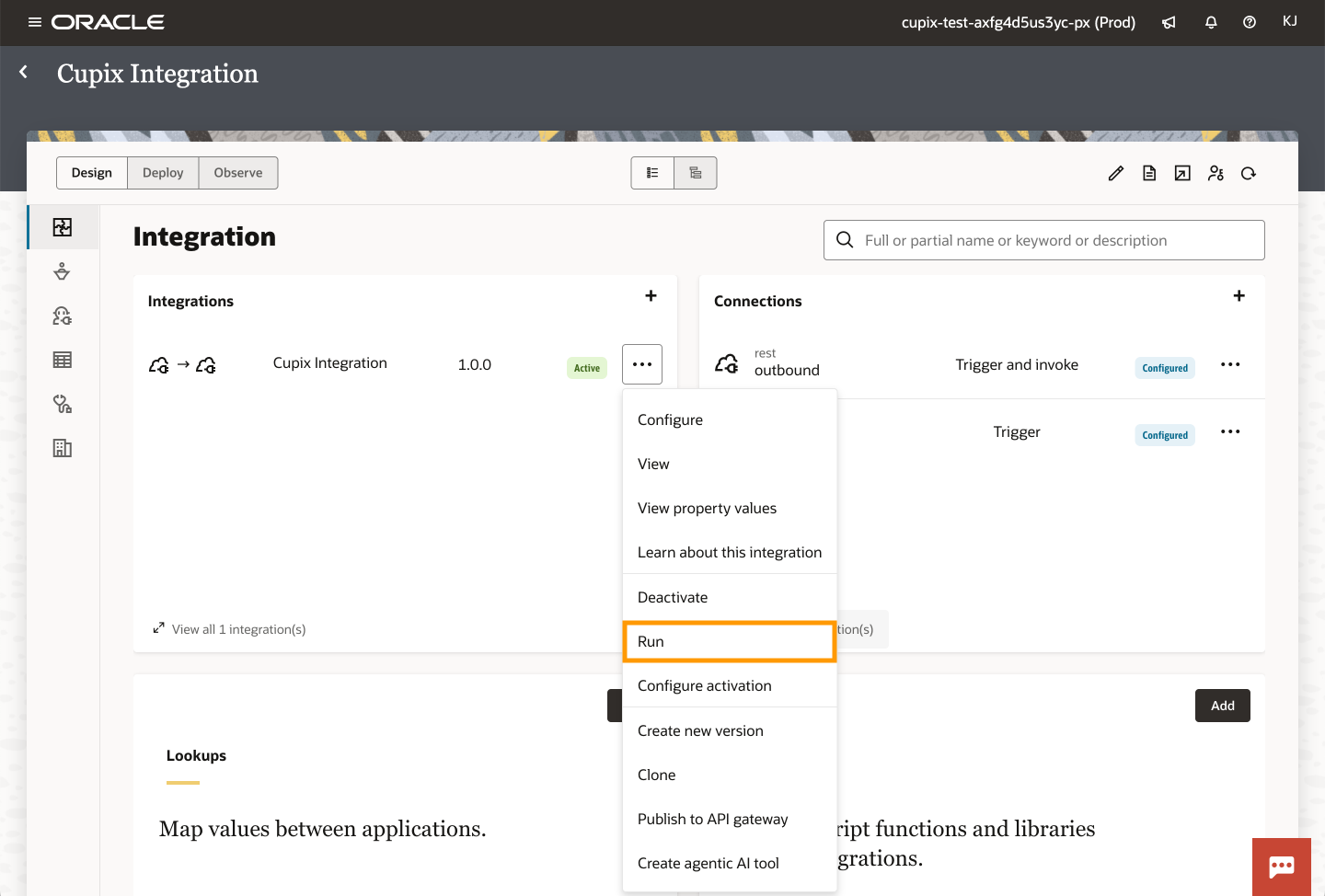Focus the name or keyword search field
This screenshot has height=896, width=1325.
1044,240
